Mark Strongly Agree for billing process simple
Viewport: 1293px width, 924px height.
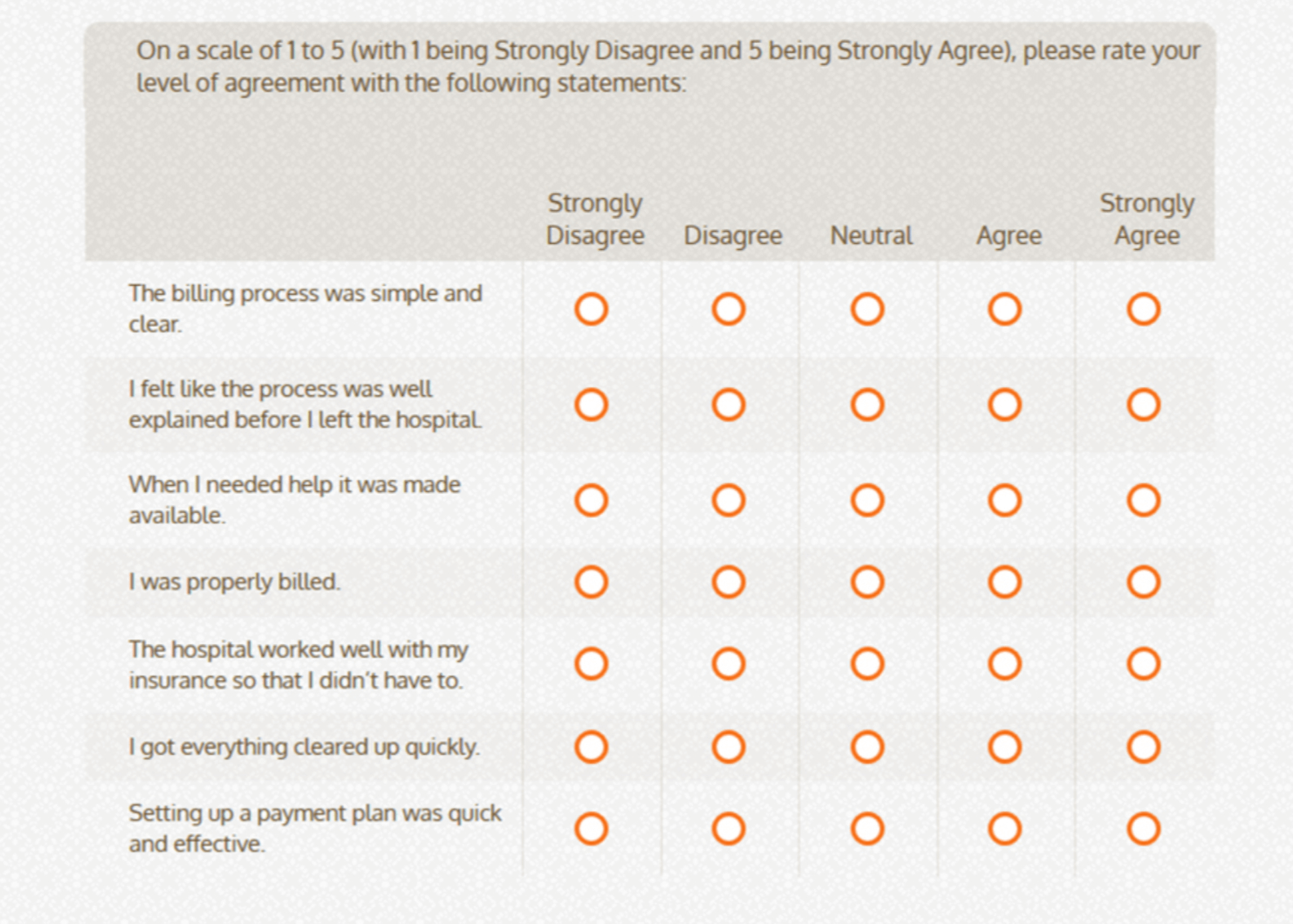(1143, 309)
